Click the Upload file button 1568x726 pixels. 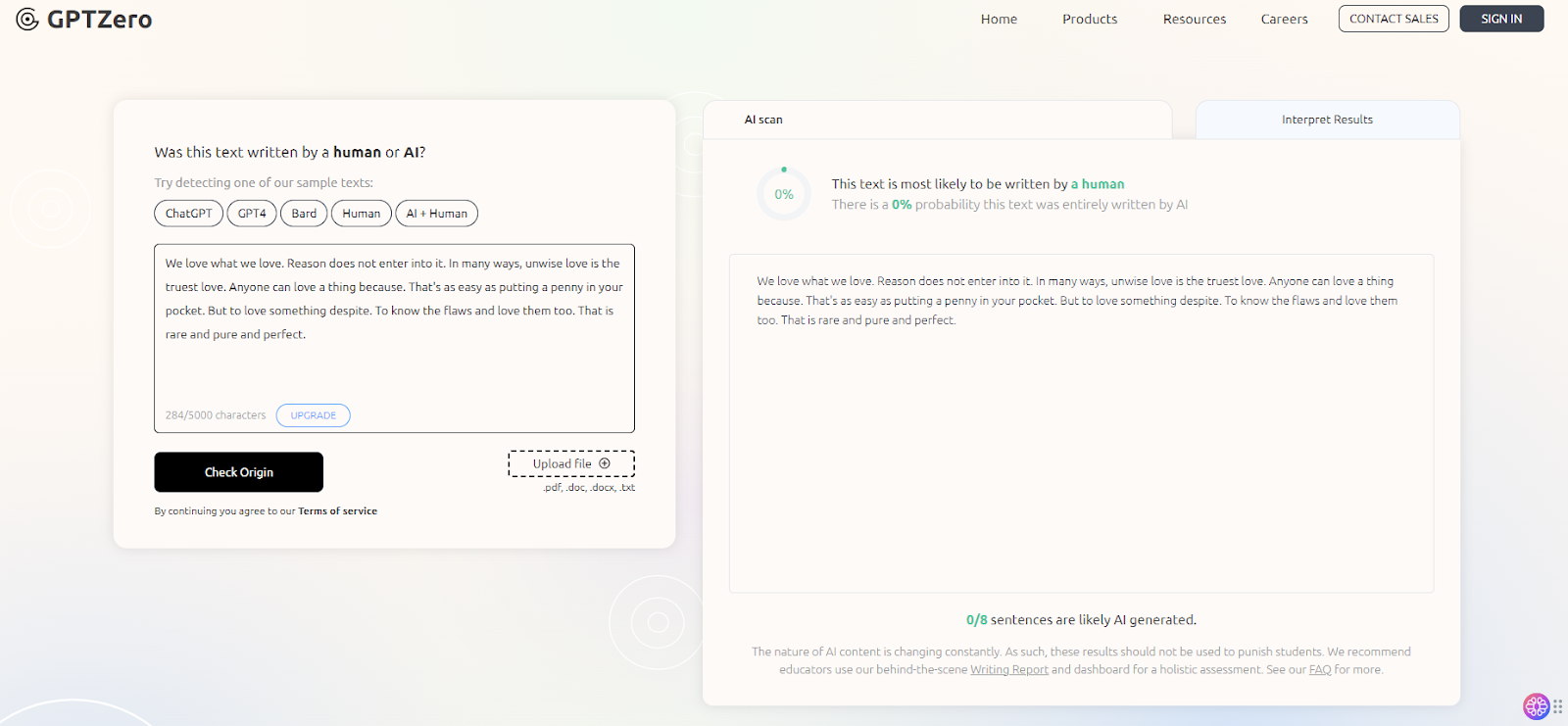pyautogui.click(x=571, y=463)
